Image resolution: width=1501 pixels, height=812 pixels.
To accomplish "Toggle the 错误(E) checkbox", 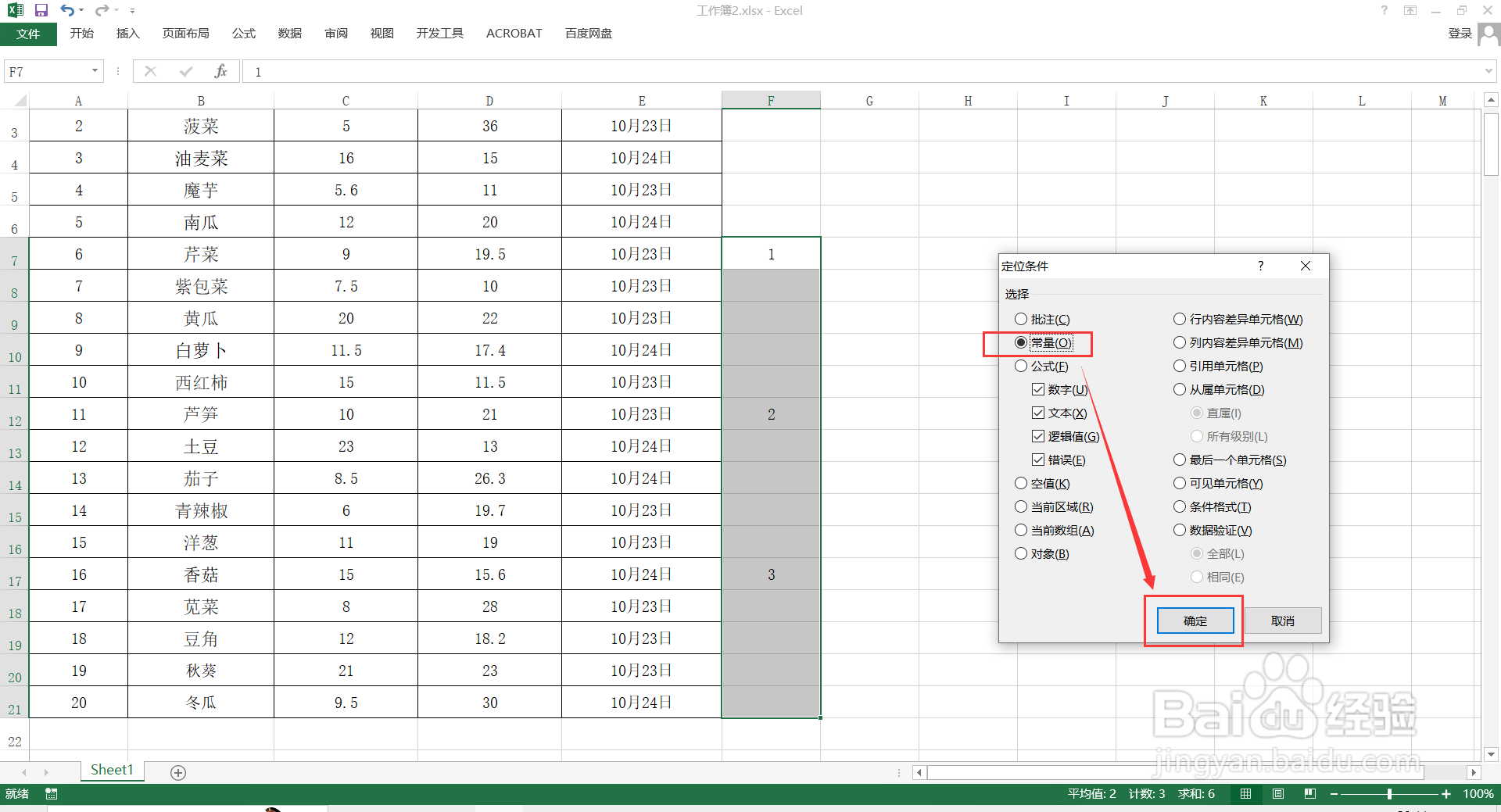I will pos(1059,460).
